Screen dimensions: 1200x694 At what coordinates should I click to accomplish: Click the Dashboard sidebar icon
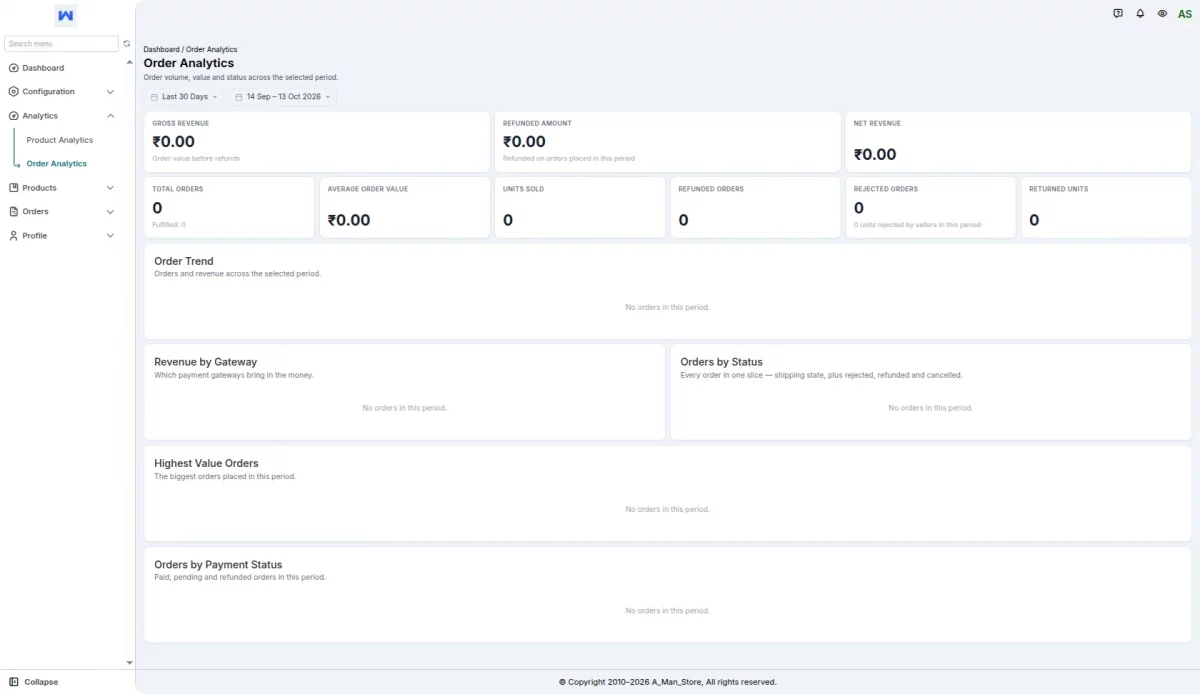coord(13,68)
